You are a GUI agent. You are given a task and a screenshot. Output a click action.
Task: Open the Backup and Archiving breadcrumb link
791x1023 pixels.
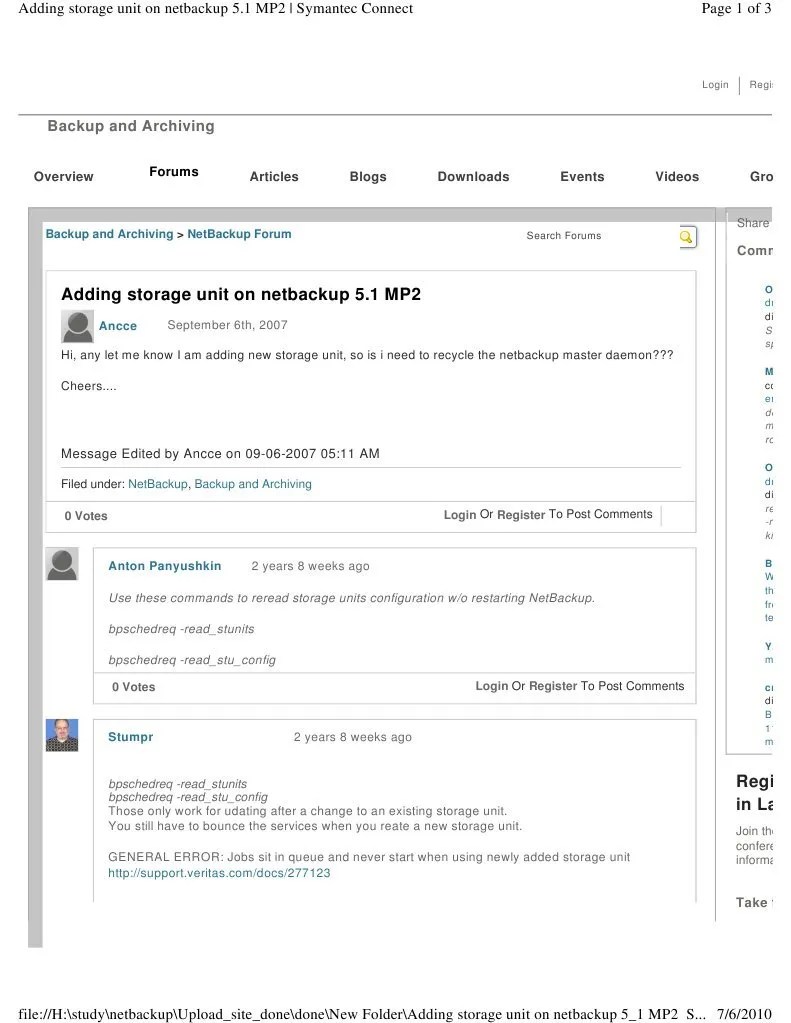(109, 234)
